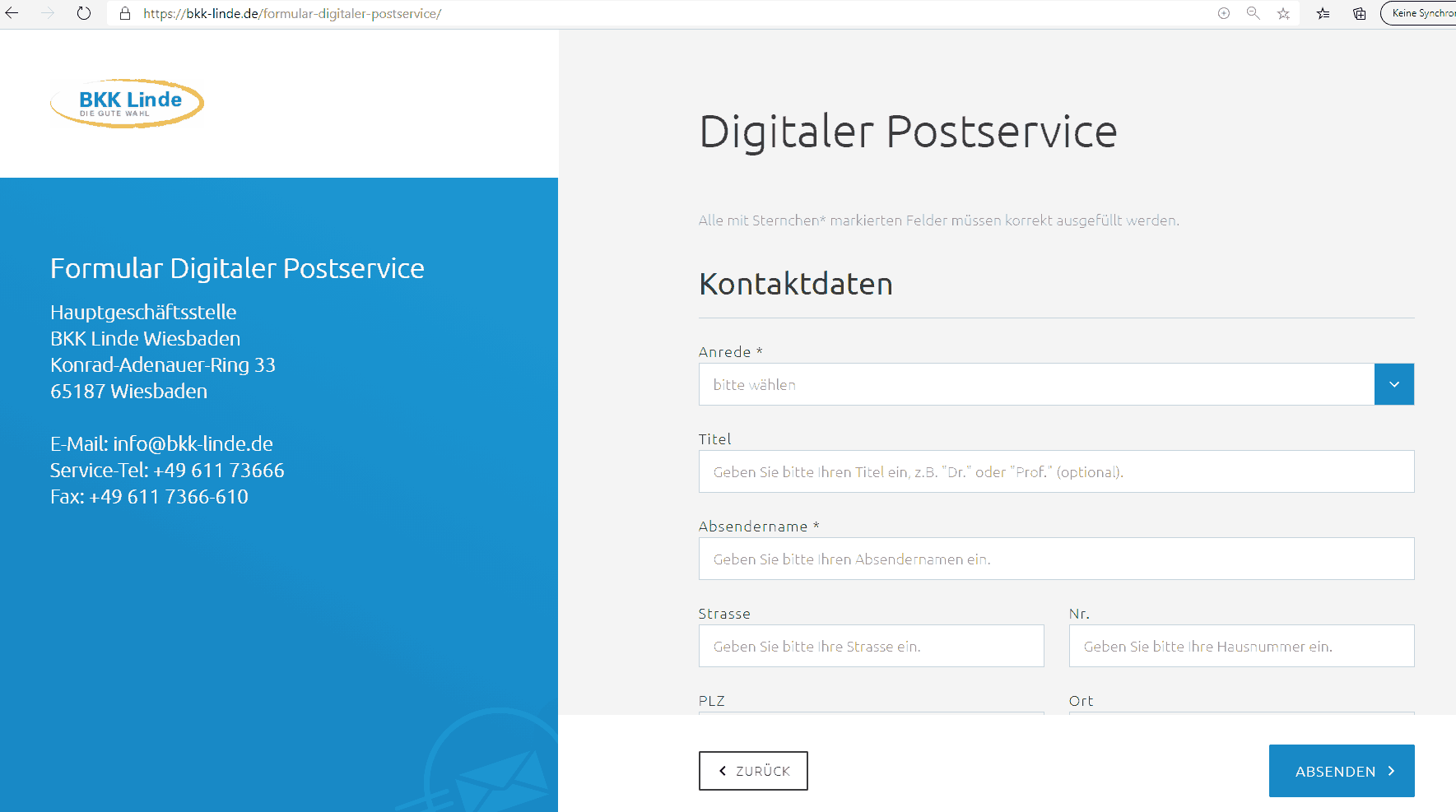
Task: Submit form with ABSENDEN button
Action: (x=1342, y=771)
